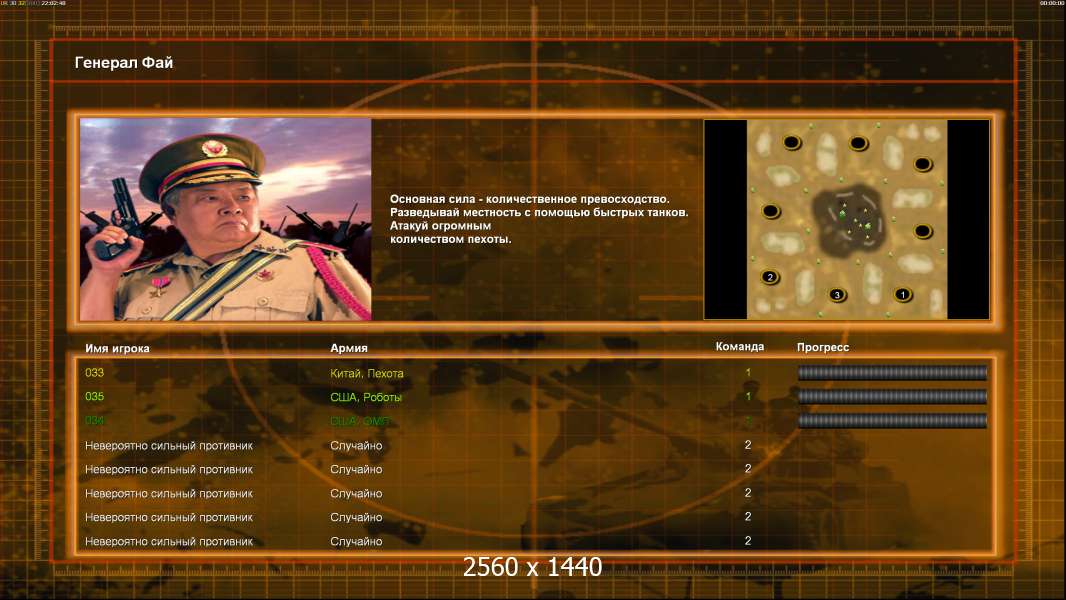Click start position marker 1 on the minimap
The height and width of the screenshot is (600, 1066).
(x=903, y=295)
